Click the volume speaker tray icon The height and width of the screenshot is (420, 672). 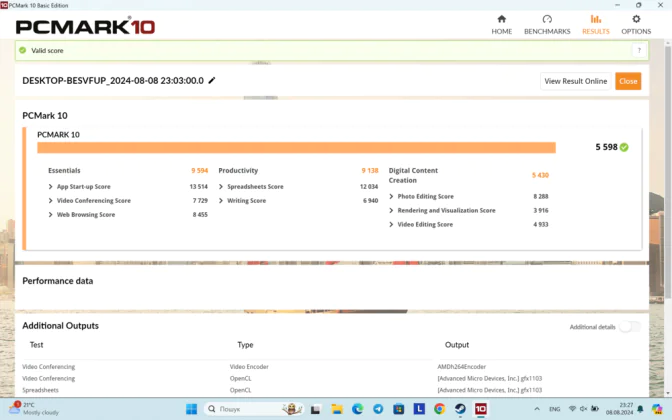pyautogui.click(x=583, y=409)
